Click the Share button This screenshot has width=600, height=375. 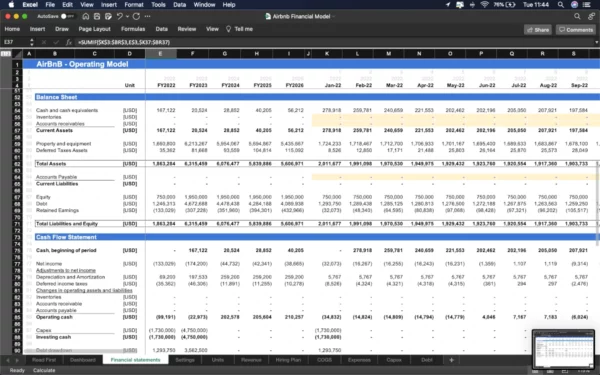(x=538, y=29)
